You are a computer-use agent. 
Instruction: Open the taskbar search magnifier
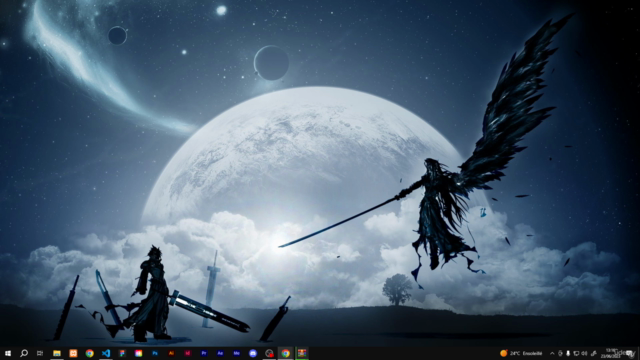[24, 353]
